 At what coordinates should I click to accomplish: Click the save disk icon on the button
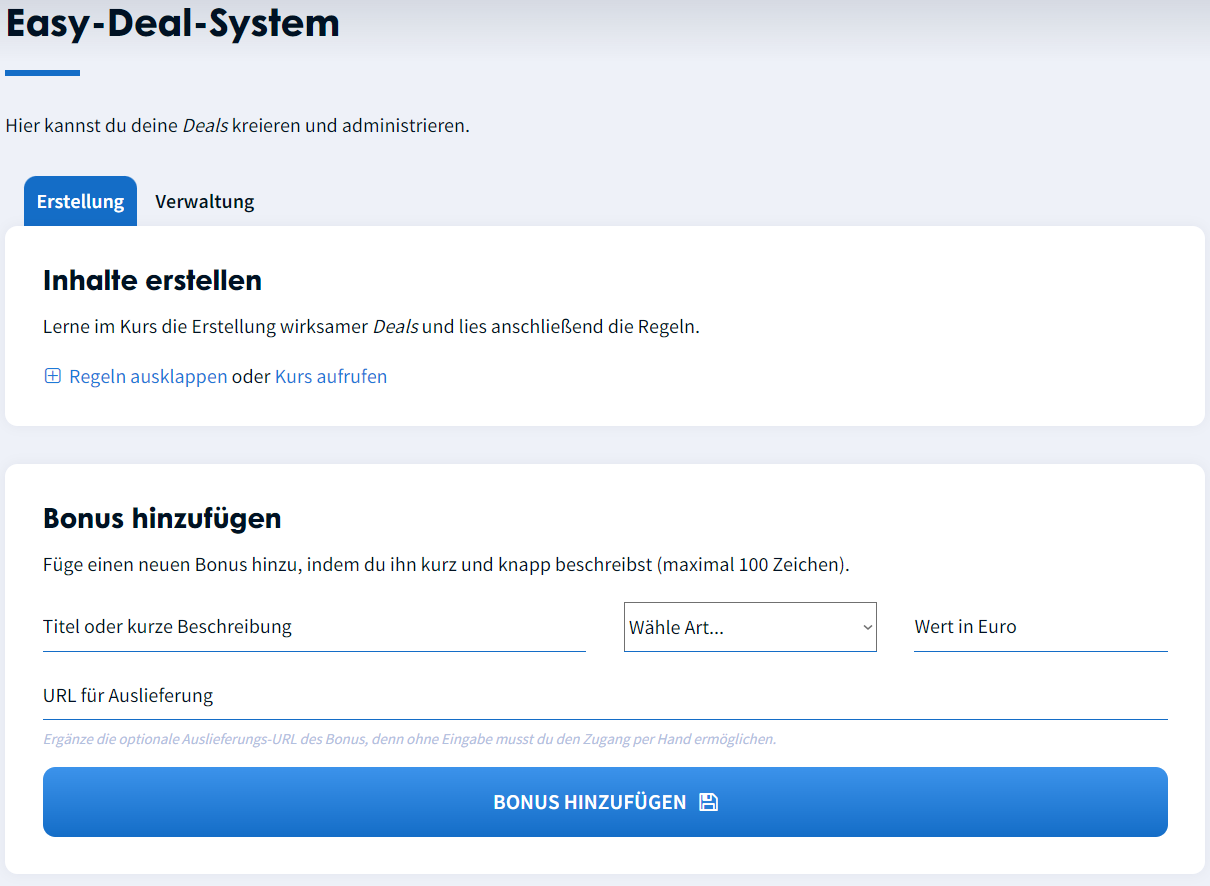(x=708, y=802)
